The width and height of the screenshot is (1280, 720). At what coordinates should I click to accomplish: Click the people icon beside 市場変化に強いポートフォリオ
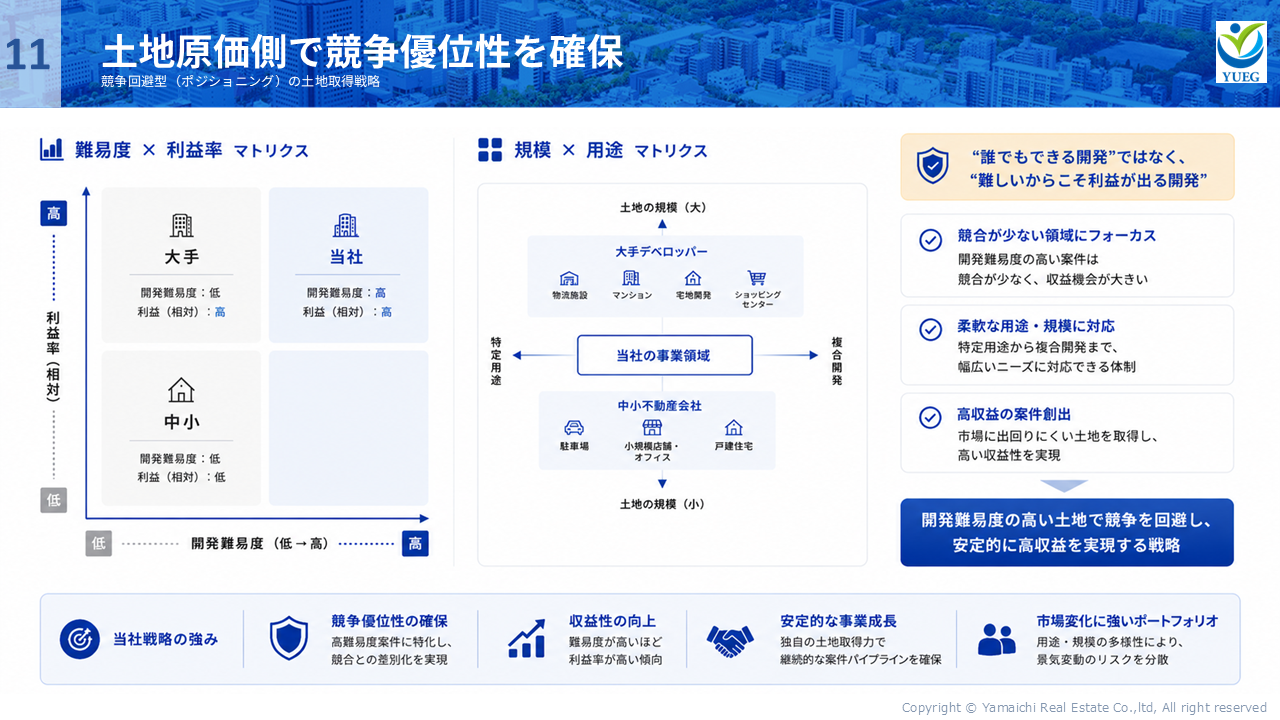(x=996, y=640)
